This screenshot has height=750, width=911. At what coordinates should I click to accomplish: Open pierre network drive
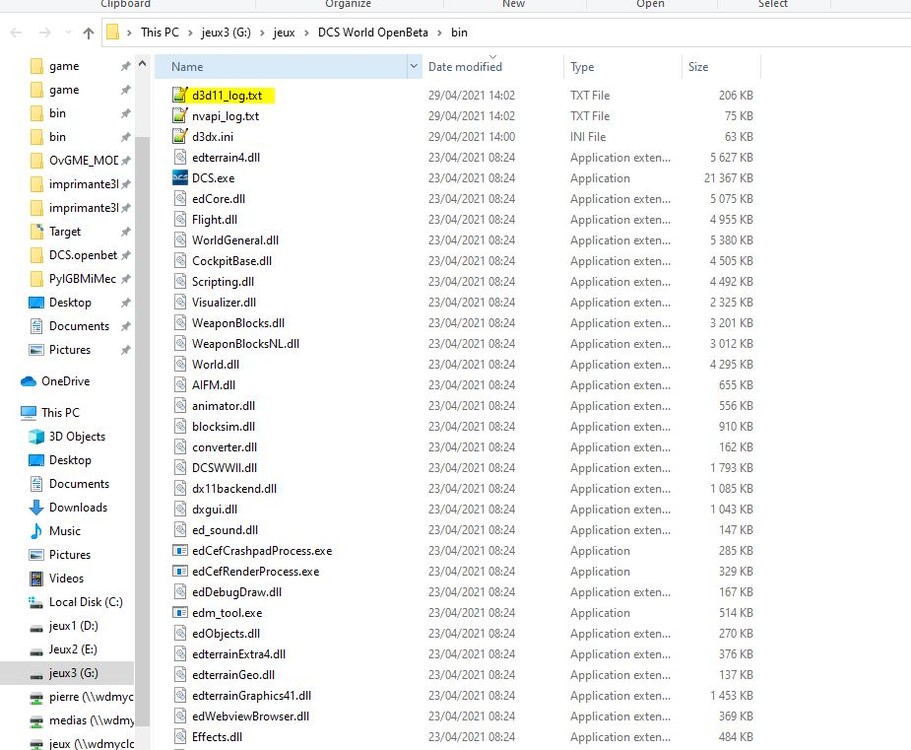point(91,697)
